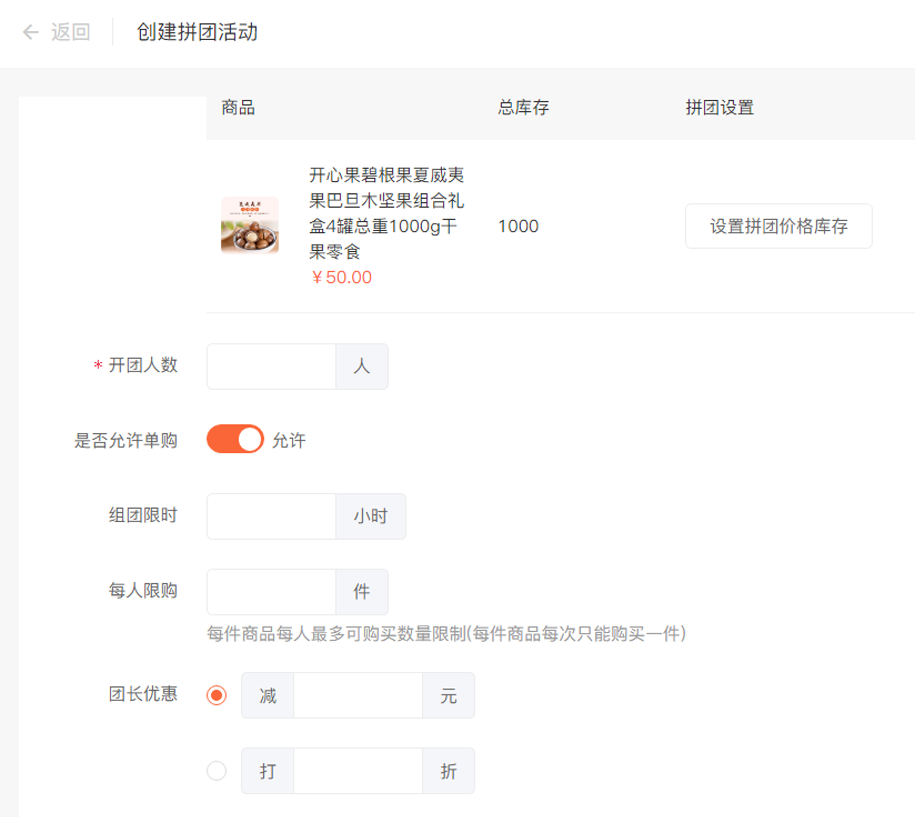This screenshot has width=915, height=817.
Task: Select the 打 折 discount radio button
Action: (216, 771)
